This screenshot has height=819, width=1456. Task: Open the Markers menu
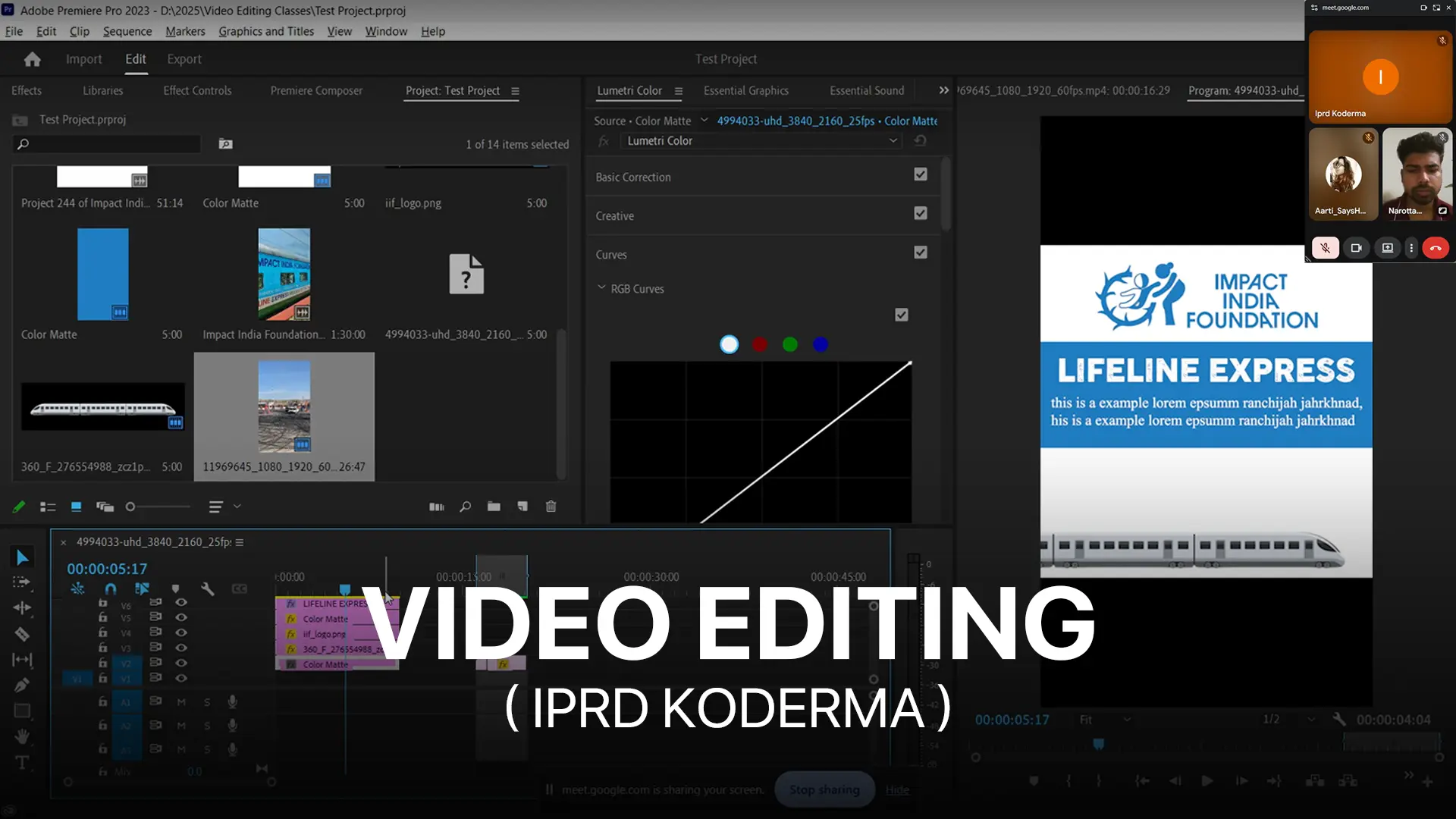click(x=185, y=31)
